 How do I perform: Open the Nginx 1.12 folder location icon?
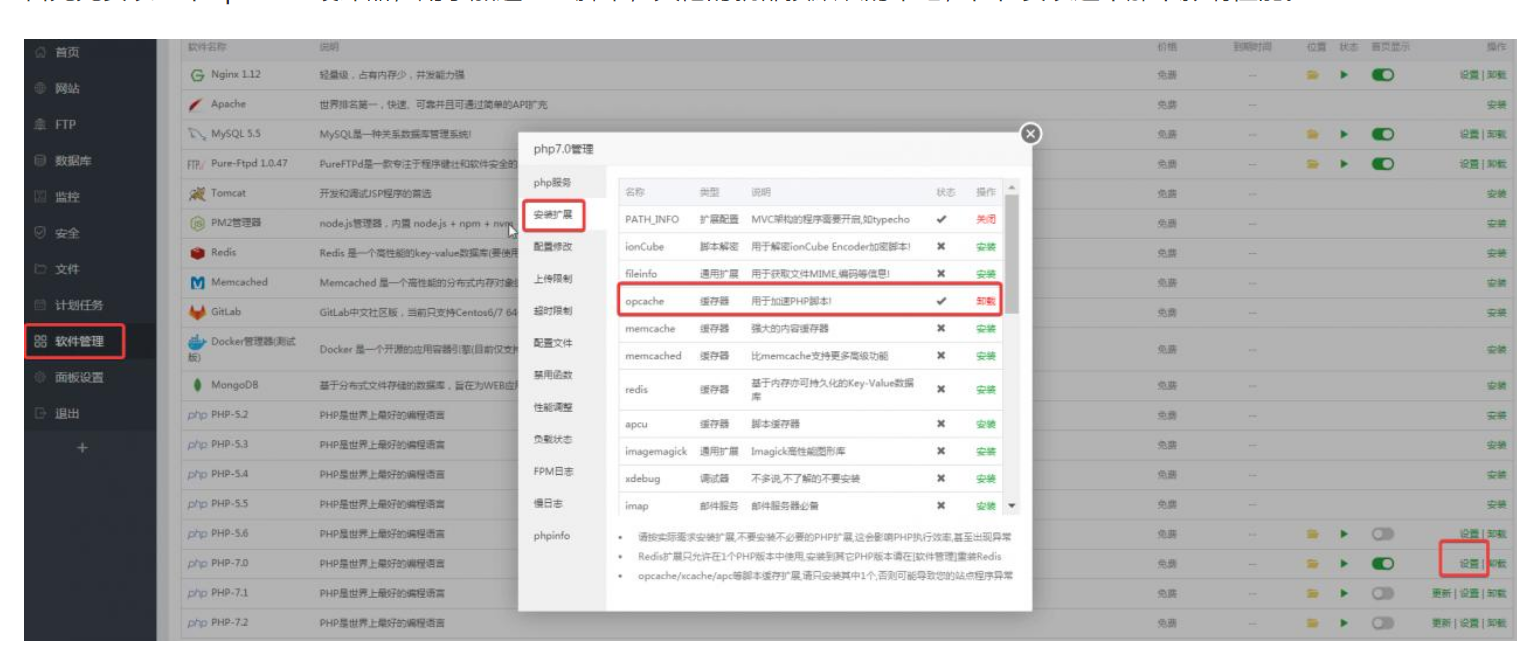[1313, 75]
